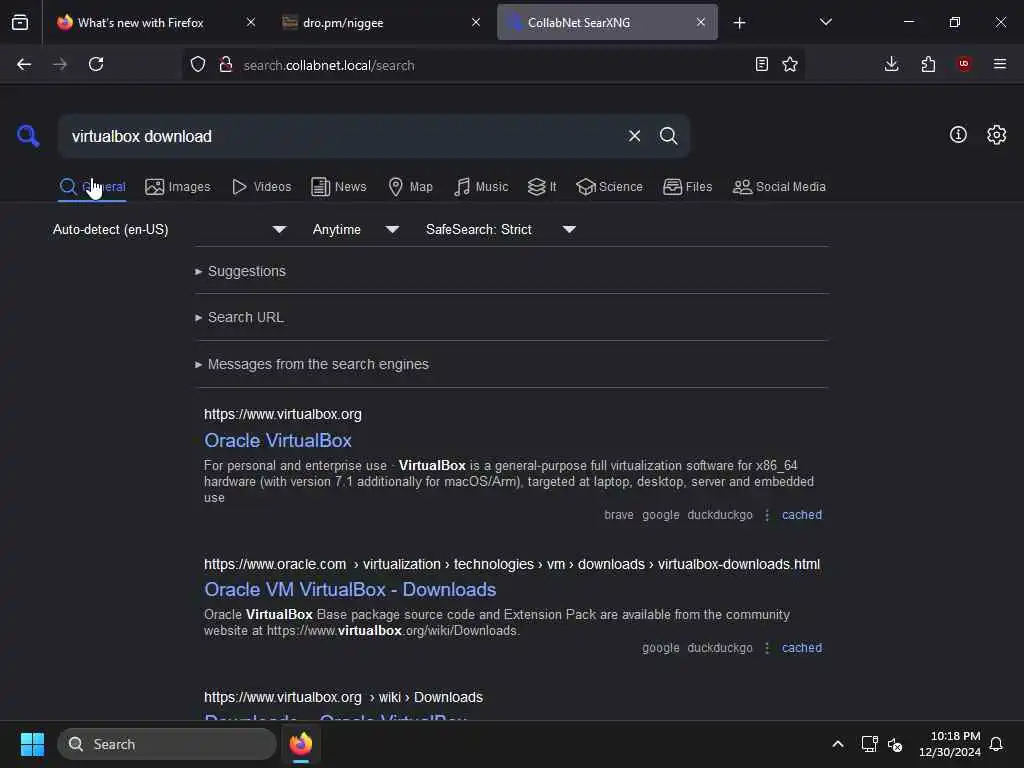Bookmark this page with star icon

click(x=790, y=64)
